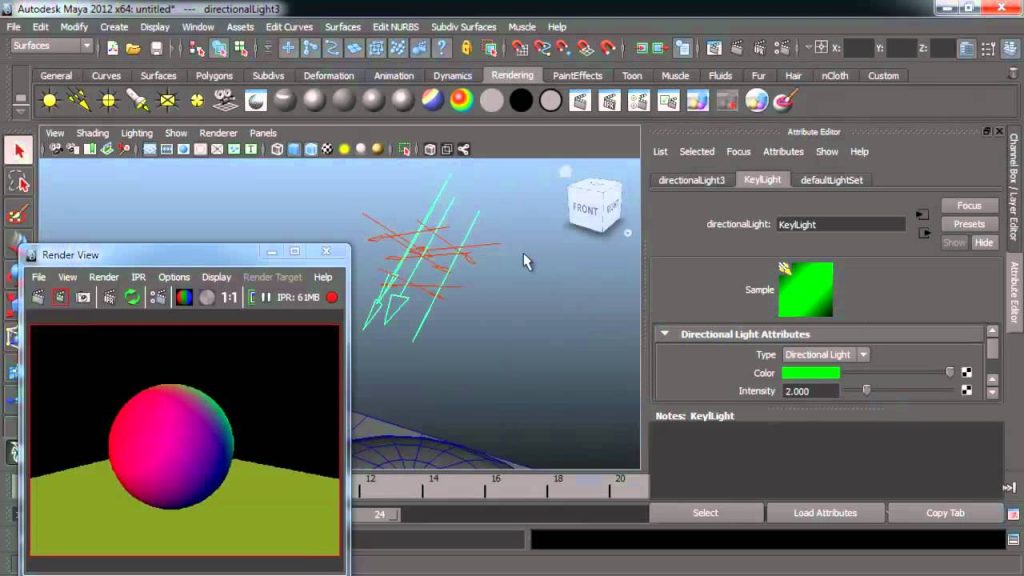
Task: Choose the Lasso Select tool
Action: tap(18, 183)
